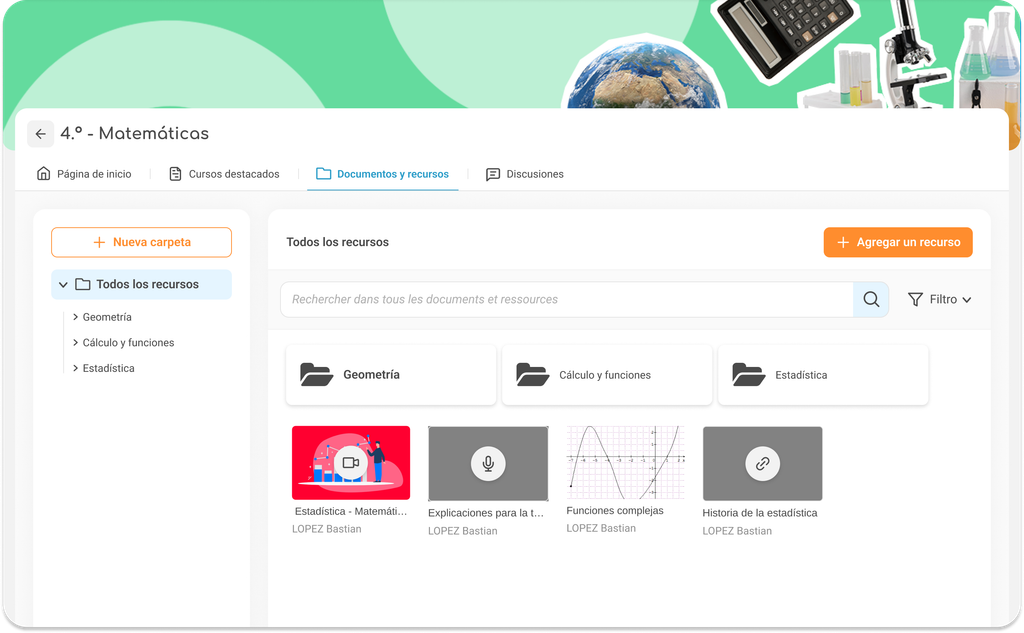Click the Geometría folder card title
The width and height of the screenshot is (1024, 633).
tap(372, 374)
